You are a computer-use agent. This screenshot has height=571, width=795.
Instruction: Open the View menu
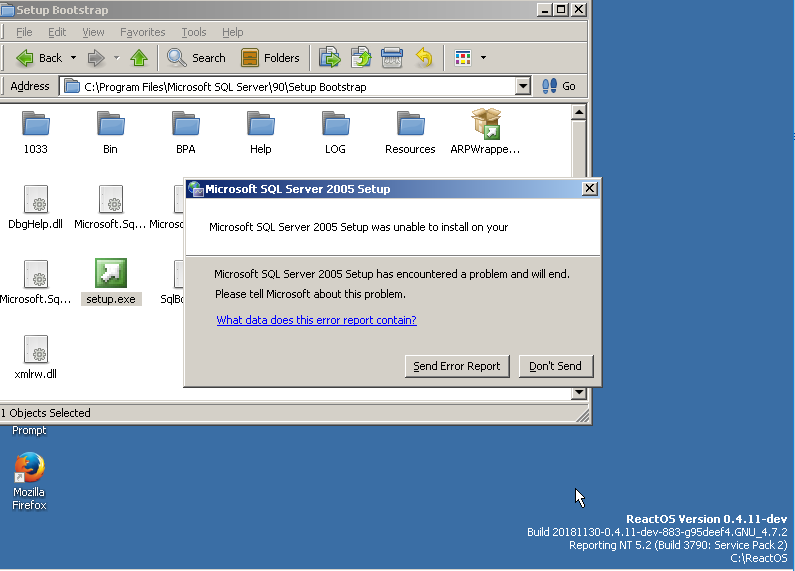pyautogui.click(x=93, y=32)
